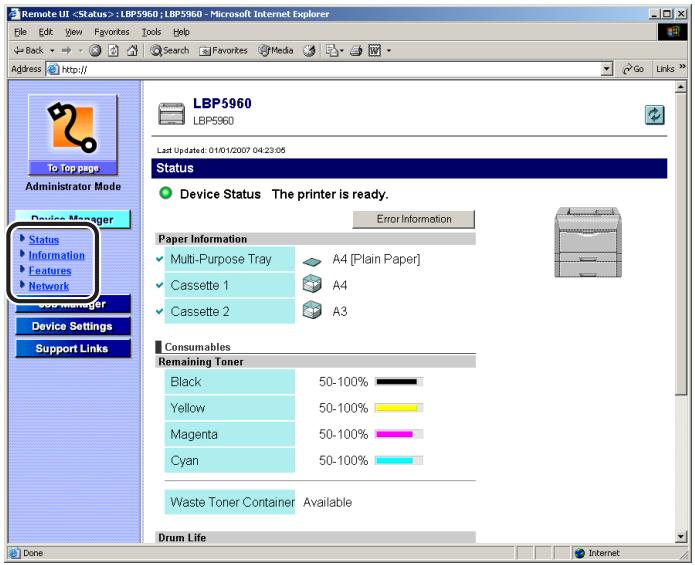
Task: Click the large printer illustration image
Action: (588, 242)
